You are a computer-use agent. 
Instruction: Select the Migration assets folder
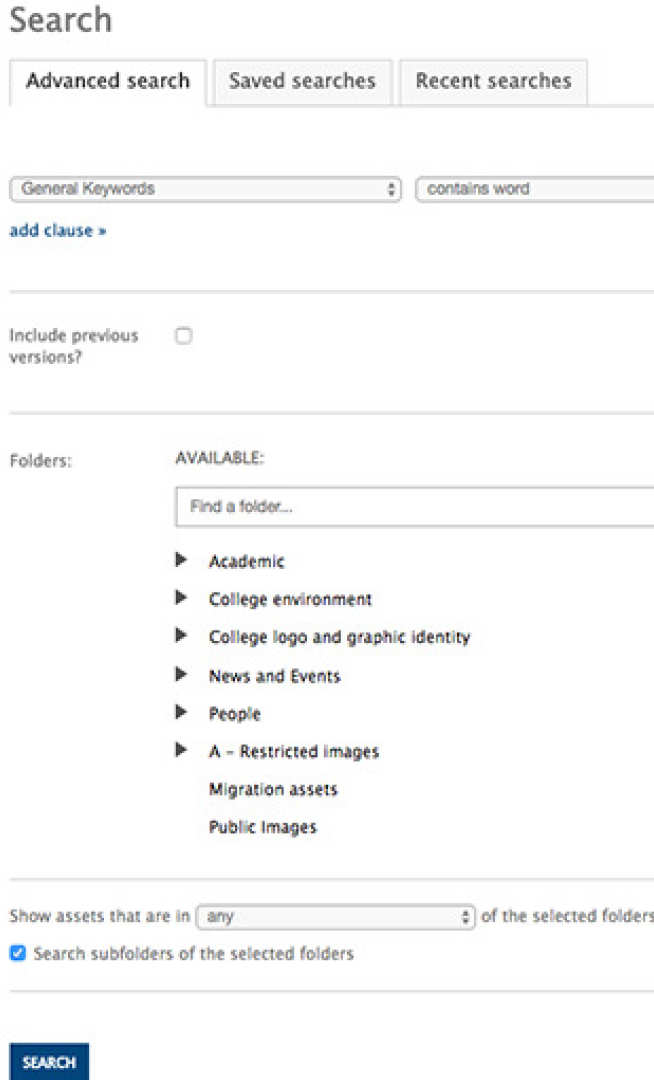tap(273, 789)
